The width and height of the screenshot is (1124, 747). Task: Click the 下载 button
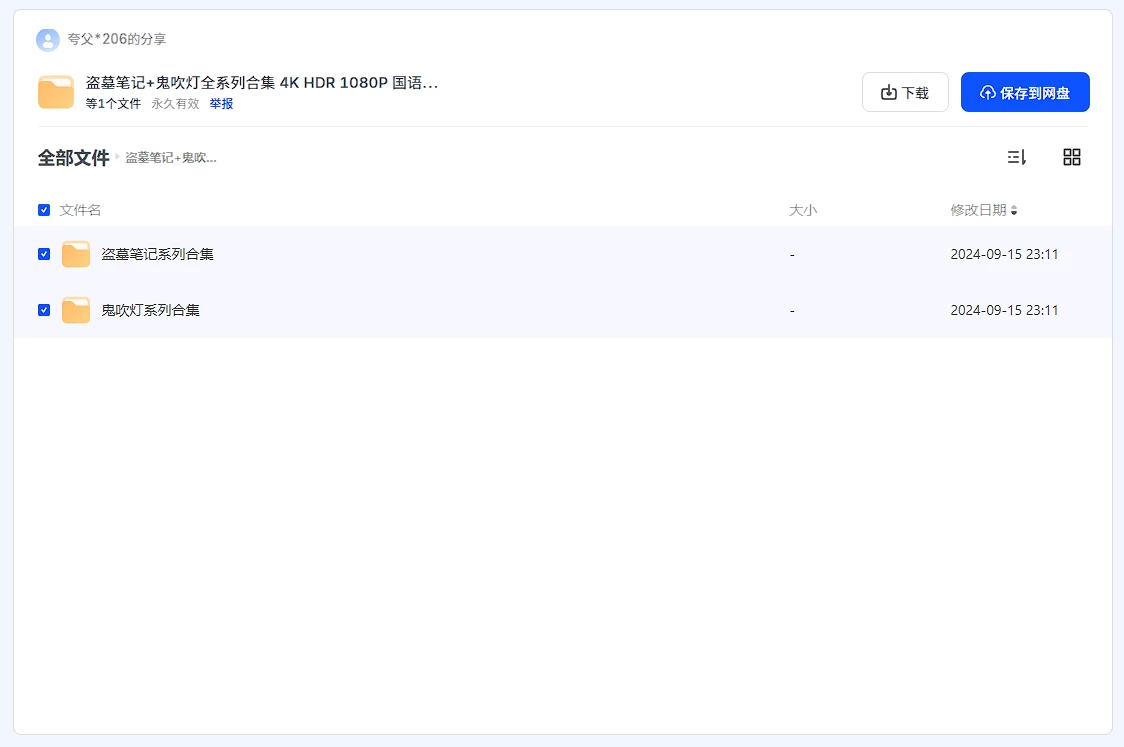coord(904,93)
